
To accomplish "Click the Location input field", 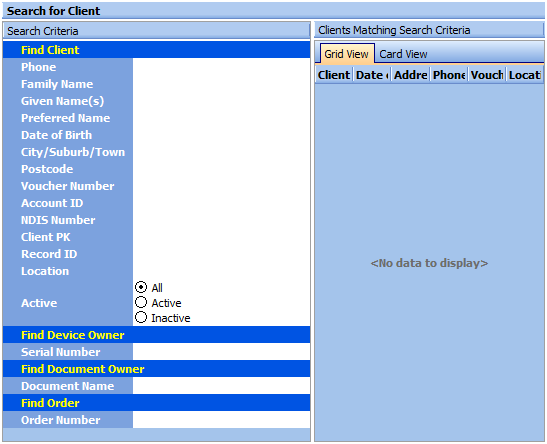I will (221, 271).
